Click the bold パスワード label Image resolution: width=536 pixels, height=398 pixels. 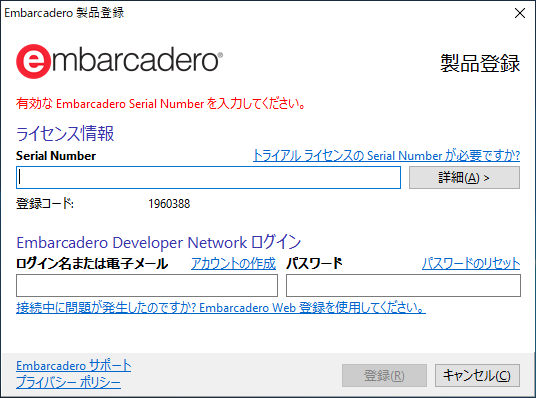pos(314,264)
